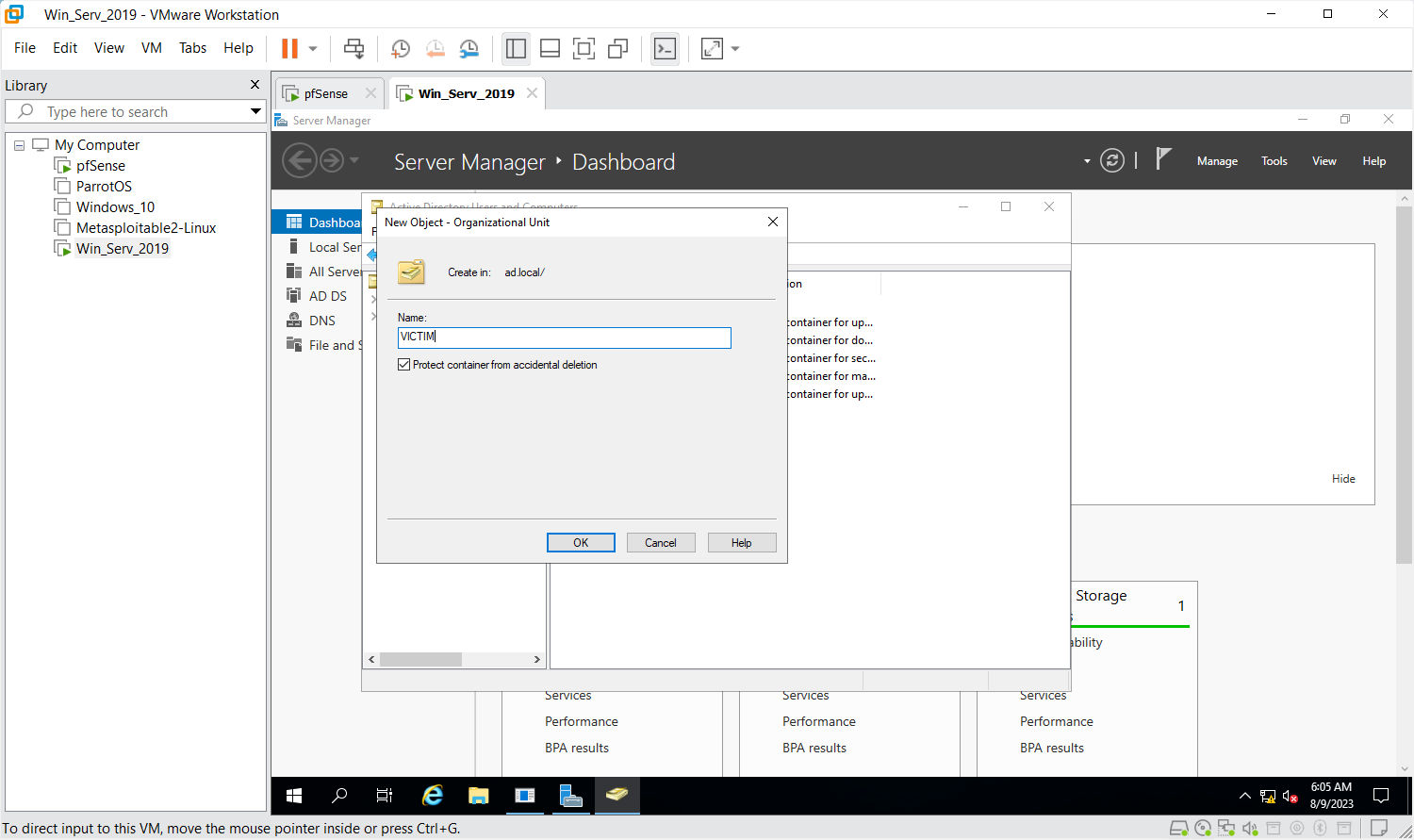Screen dimensions: 1414x840
Task: Expand the stretch guest dropdown arrow
Action: [735, 49]
